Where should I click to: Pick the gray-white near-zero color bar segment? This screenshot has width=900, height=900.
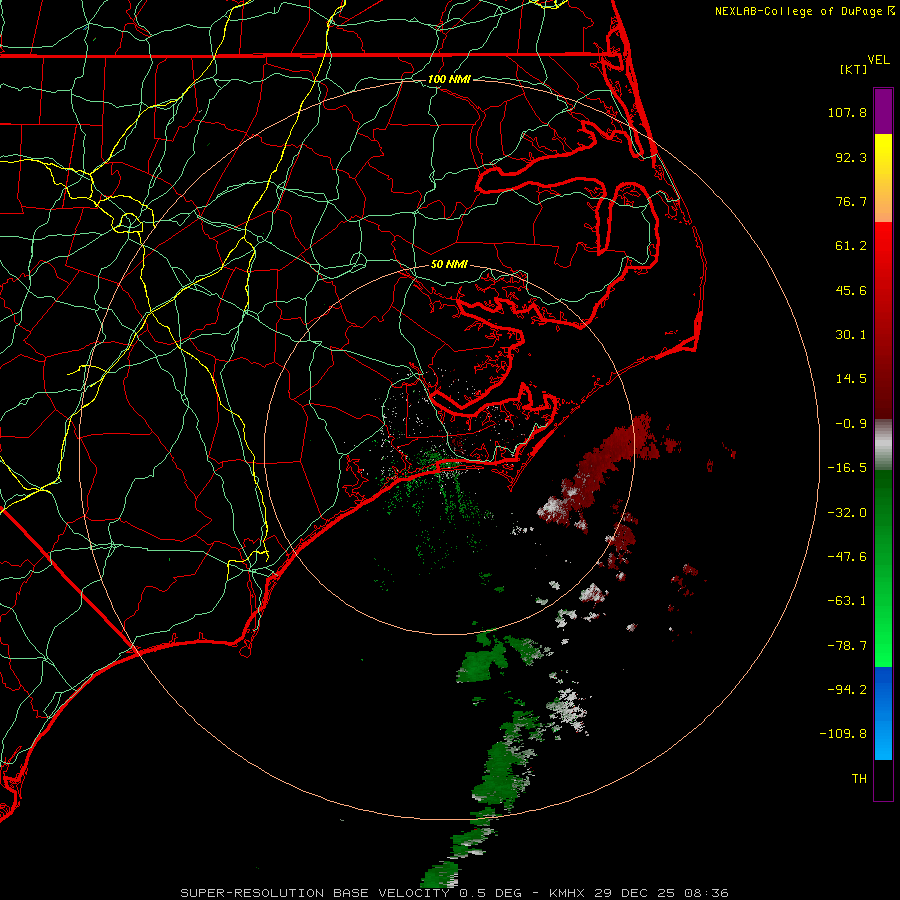pyautogui.click(x=883, y=445)
